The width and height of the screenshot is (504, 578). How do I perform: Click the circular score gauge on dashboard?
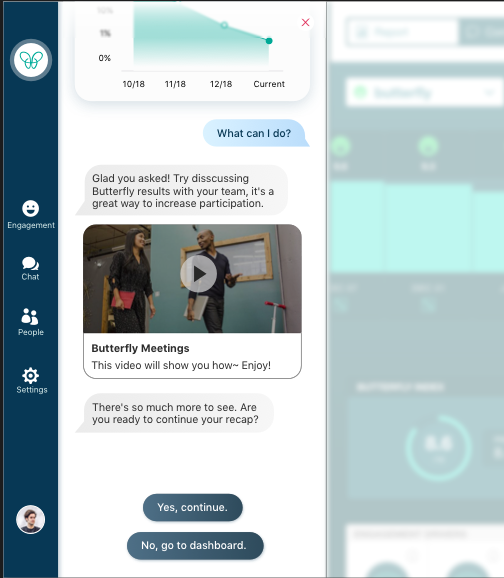[x=438, y=448]
